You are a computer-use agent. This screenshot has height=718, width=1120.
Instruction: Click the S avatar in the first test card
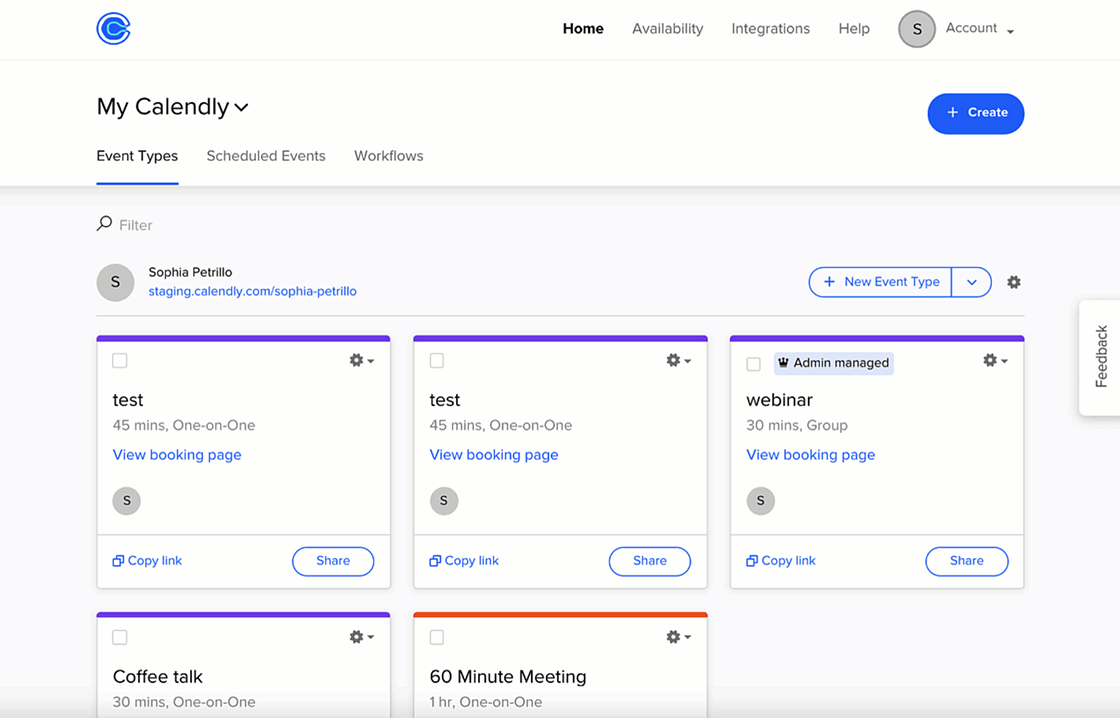(x=126, y=501)
